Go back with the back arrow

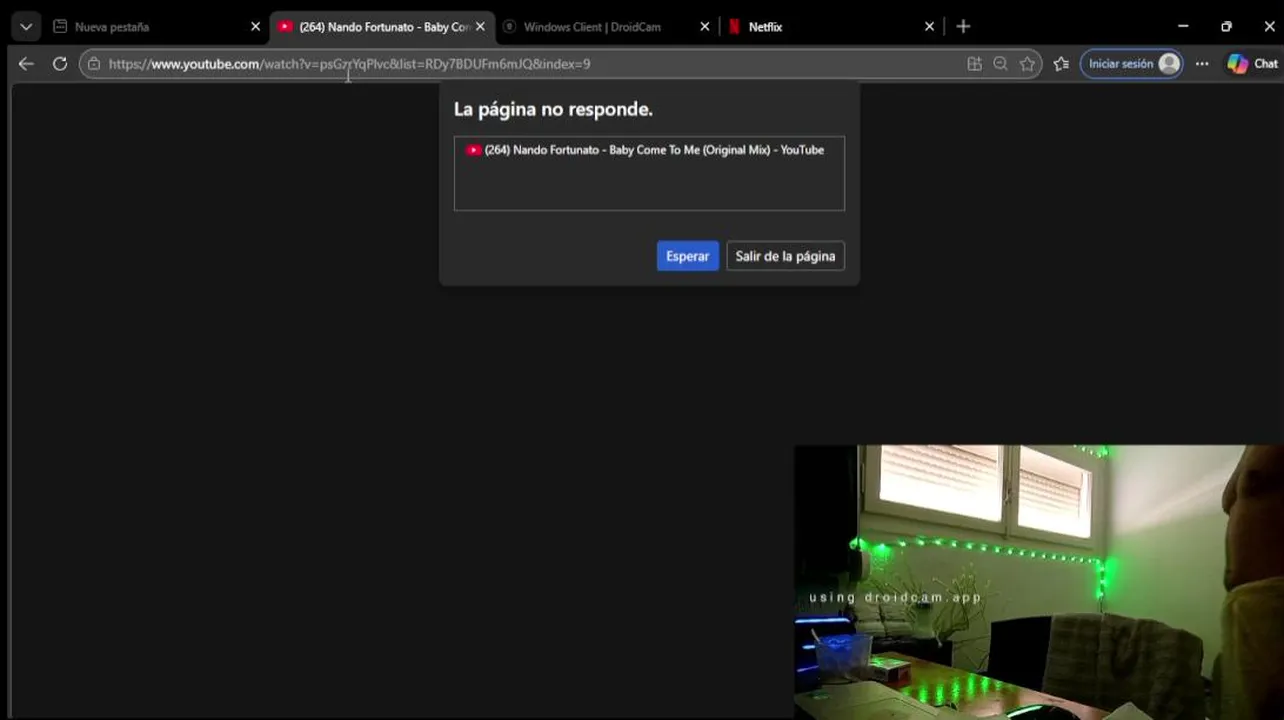(x=26, y=64)
